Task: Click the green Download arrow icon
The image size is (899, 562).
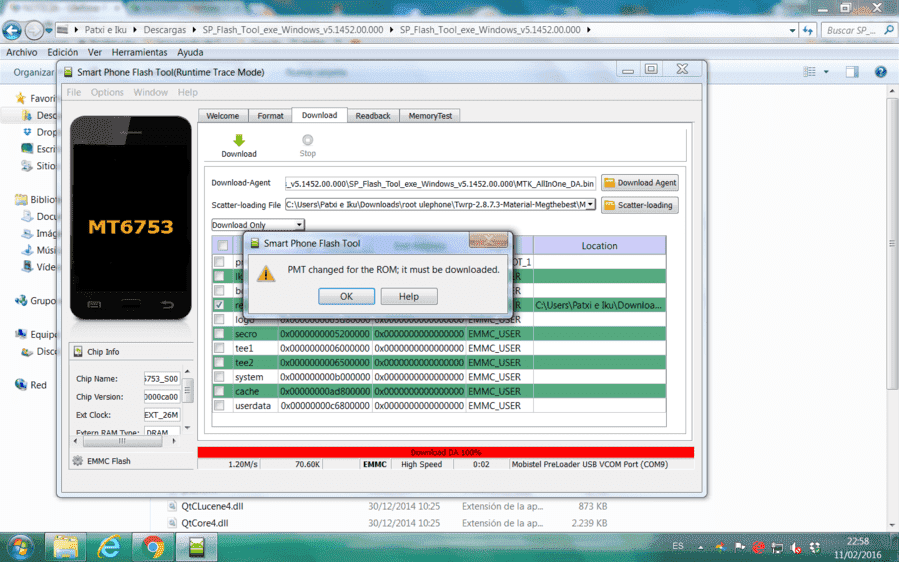Action: 239,140
